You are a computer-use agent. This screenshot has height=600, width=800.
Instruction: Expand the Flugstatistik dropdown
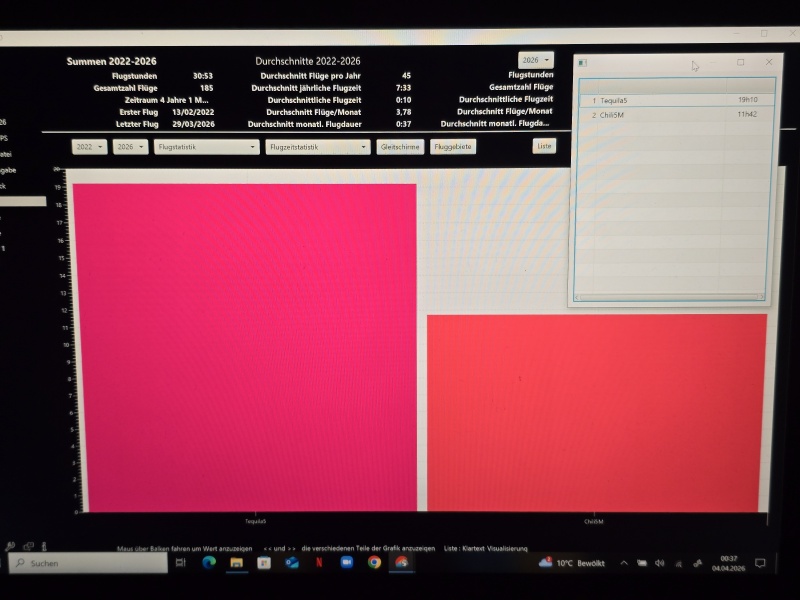click(207, 147)
